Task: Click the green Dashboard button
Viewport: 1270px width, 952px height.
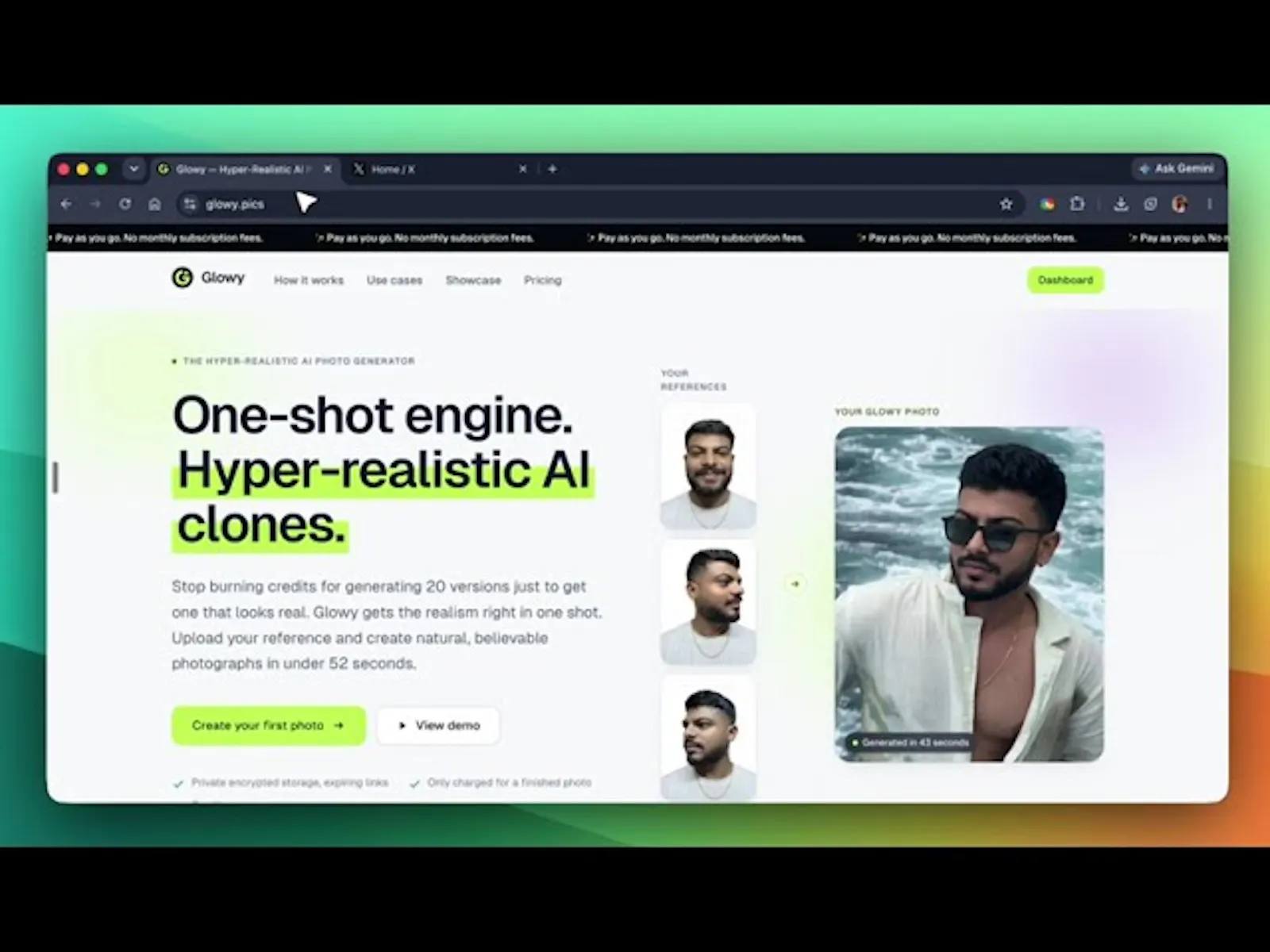Action: (1065, 280)
